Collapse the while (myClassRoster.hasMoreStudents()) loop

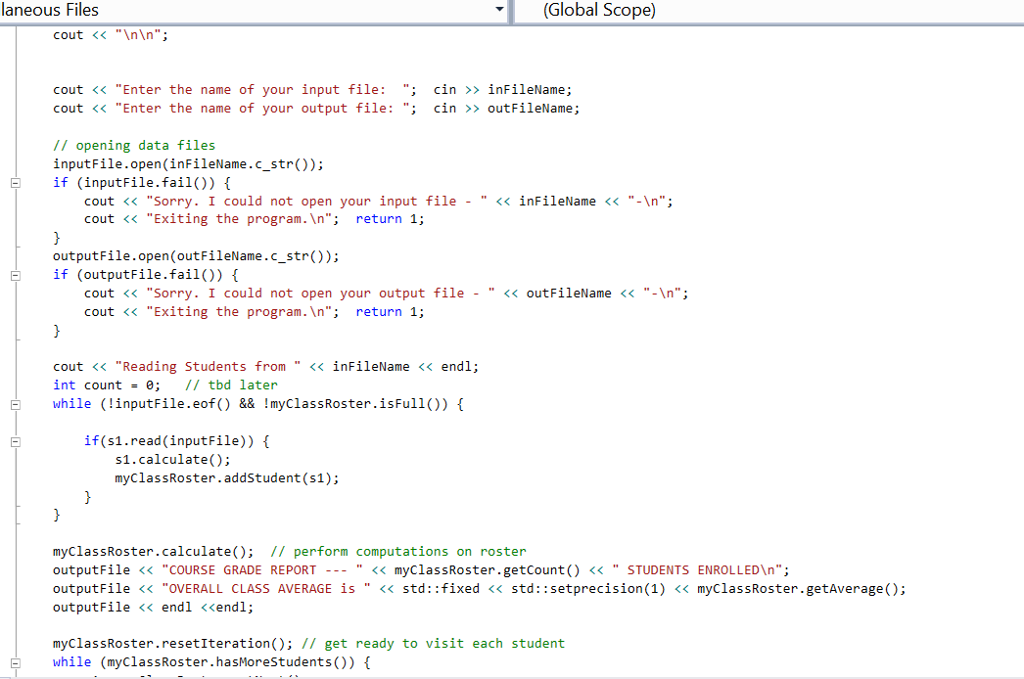tap(15, 662)
